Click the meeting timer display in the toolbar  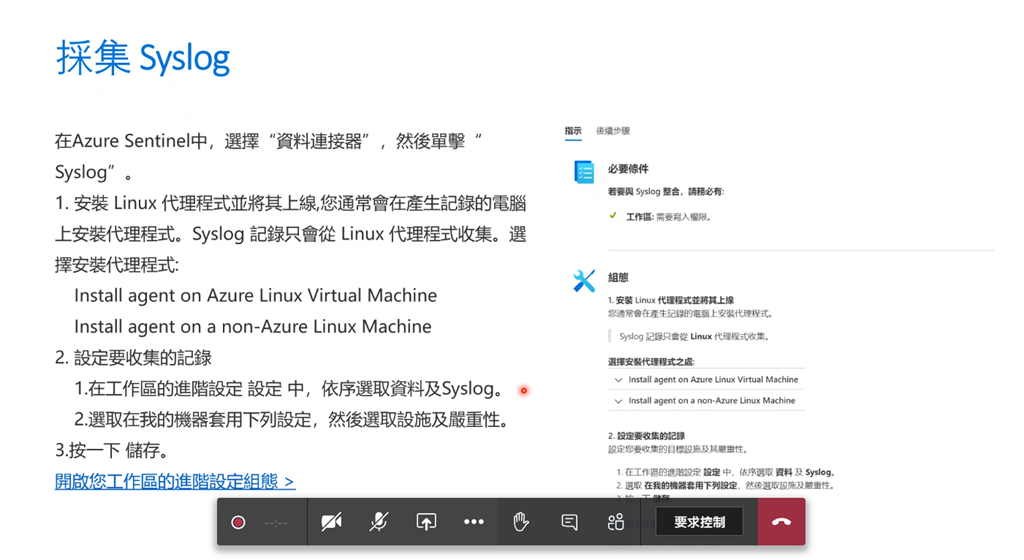pyautogui.click(x=276, y=523)
